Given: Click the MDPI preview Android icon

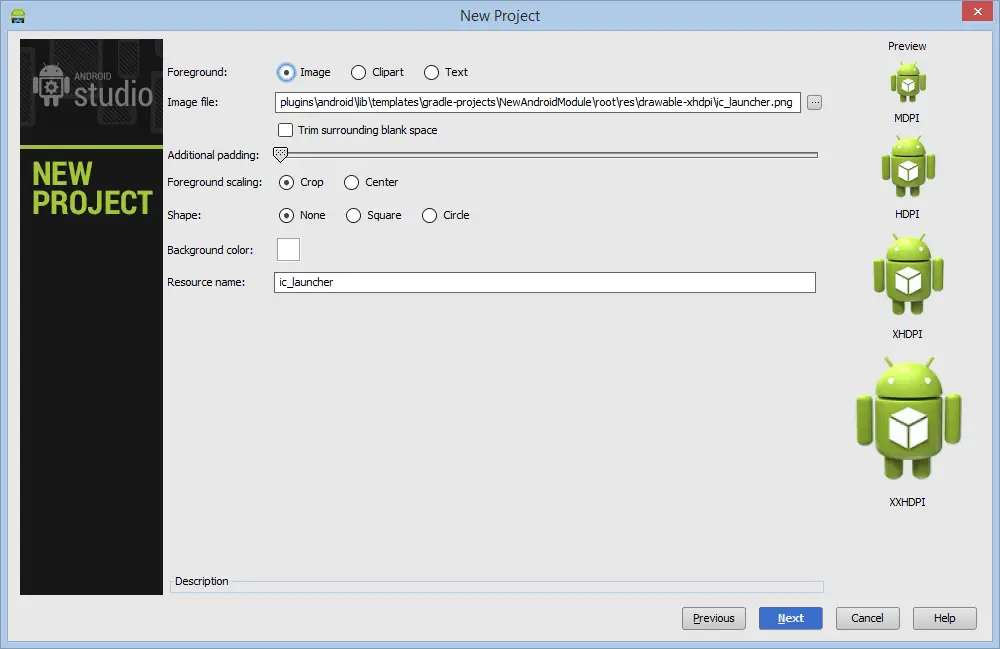Looking at the screenshot, I should tap(907, 82).
